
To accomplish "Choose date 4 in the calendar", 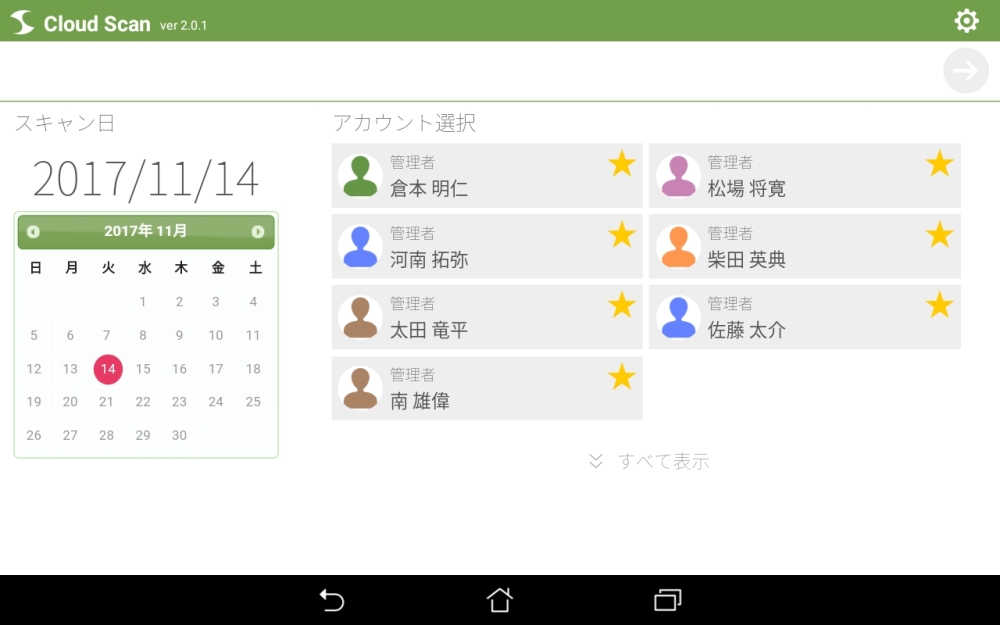I will tap(253, 302).
